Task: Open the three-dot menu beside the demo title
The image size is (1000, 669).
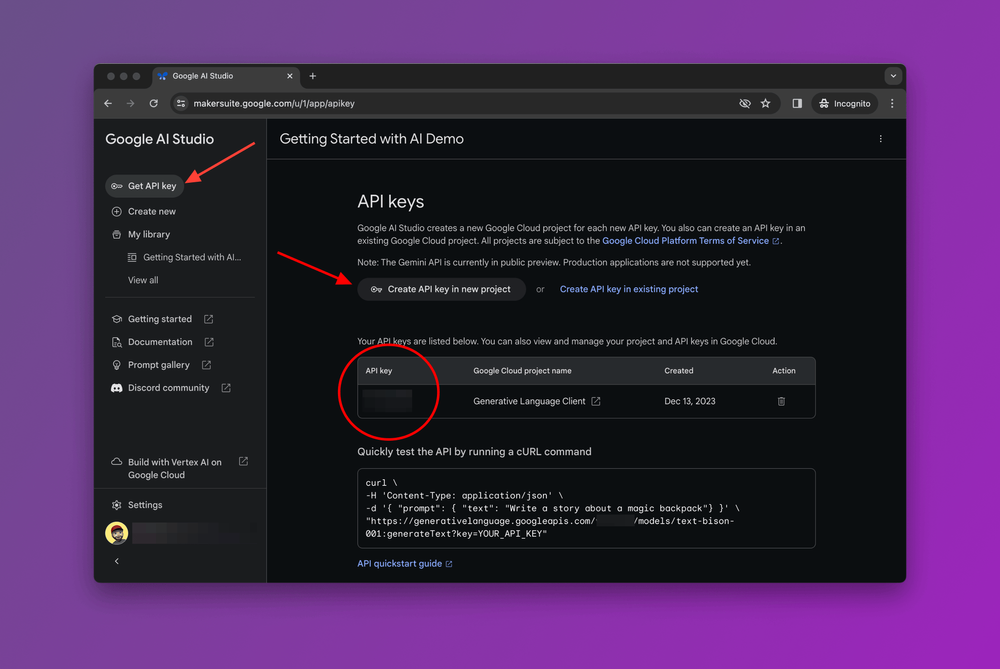Action: point(880,139)
